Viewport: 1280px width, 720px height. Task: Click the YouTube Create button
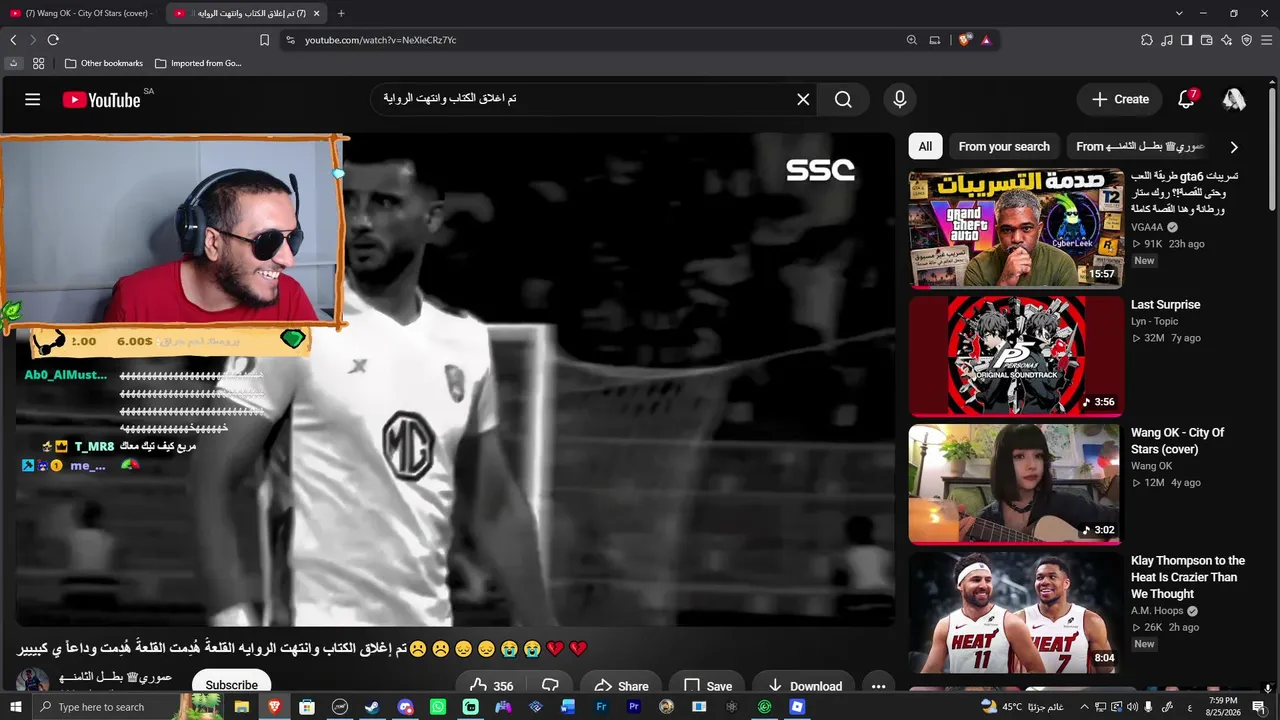(x=1120, y=99)
